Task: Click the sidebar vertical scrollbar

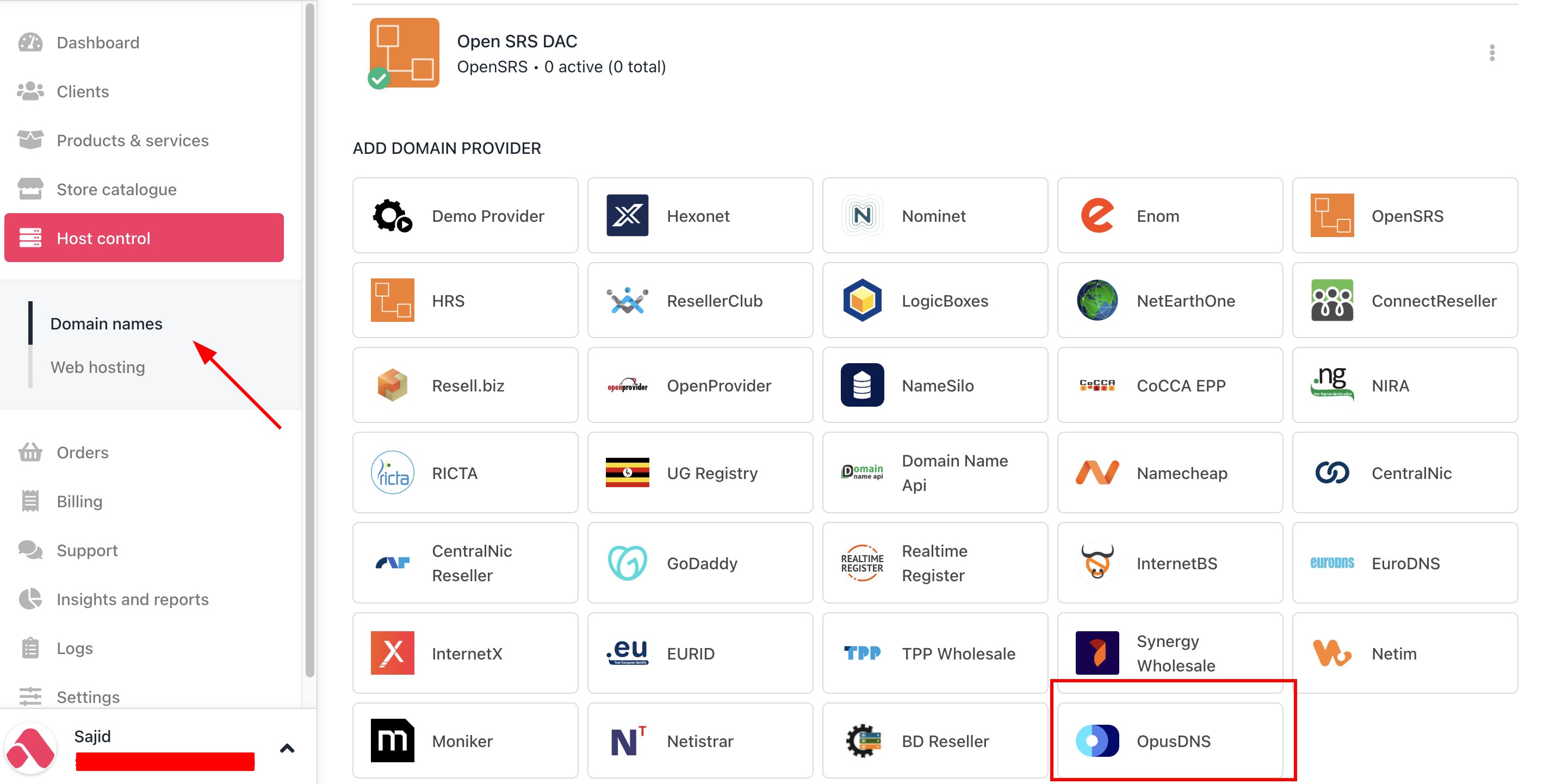Action: [x=310, y=340]
